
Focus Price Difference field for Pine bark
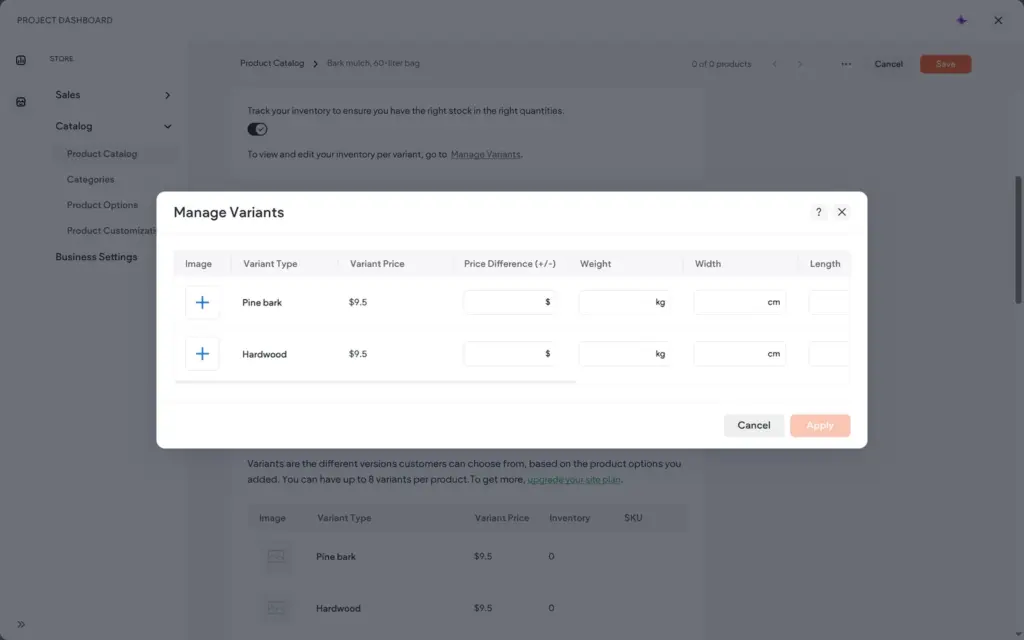click(509, 302)
